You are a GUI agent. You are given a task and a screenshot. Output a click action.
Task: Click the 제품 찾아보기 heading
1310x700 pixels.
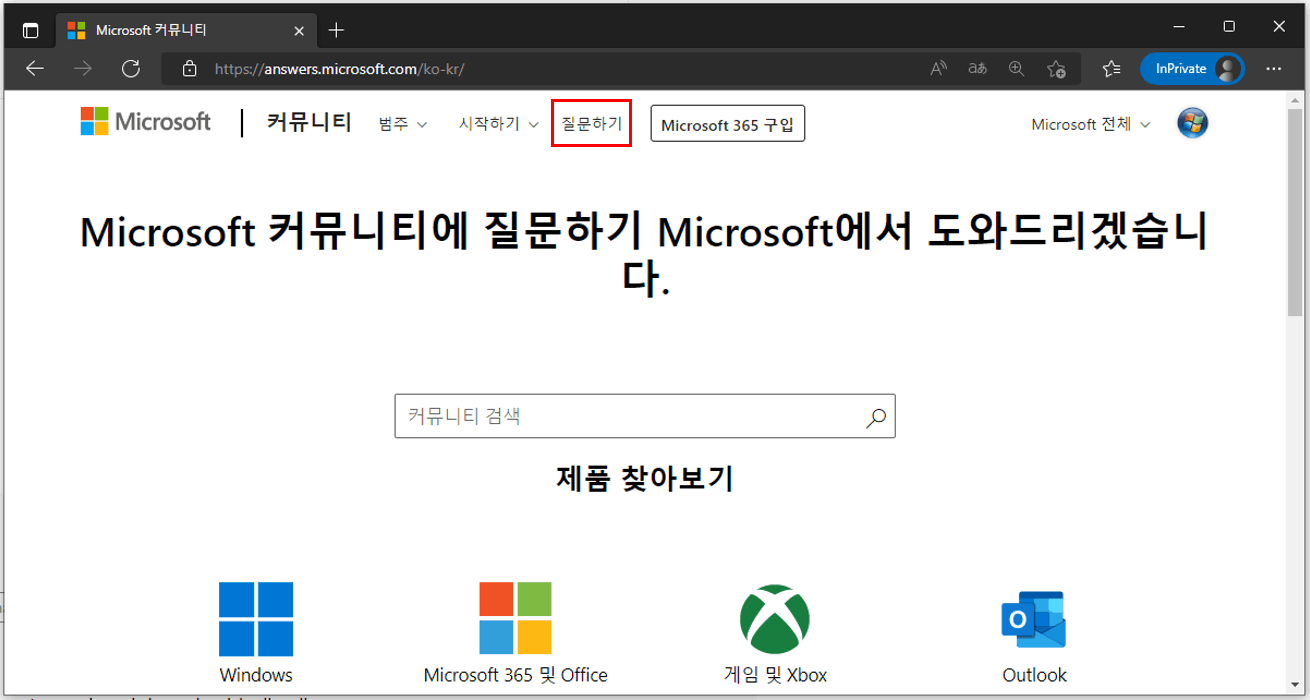645,479
